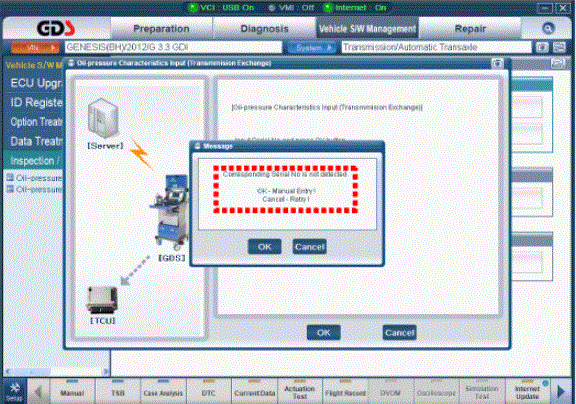This screenshot has width=576, height=404.
Task: Click icon in Oil-pressure dialog title bar corner
Action: coord(497,63)
